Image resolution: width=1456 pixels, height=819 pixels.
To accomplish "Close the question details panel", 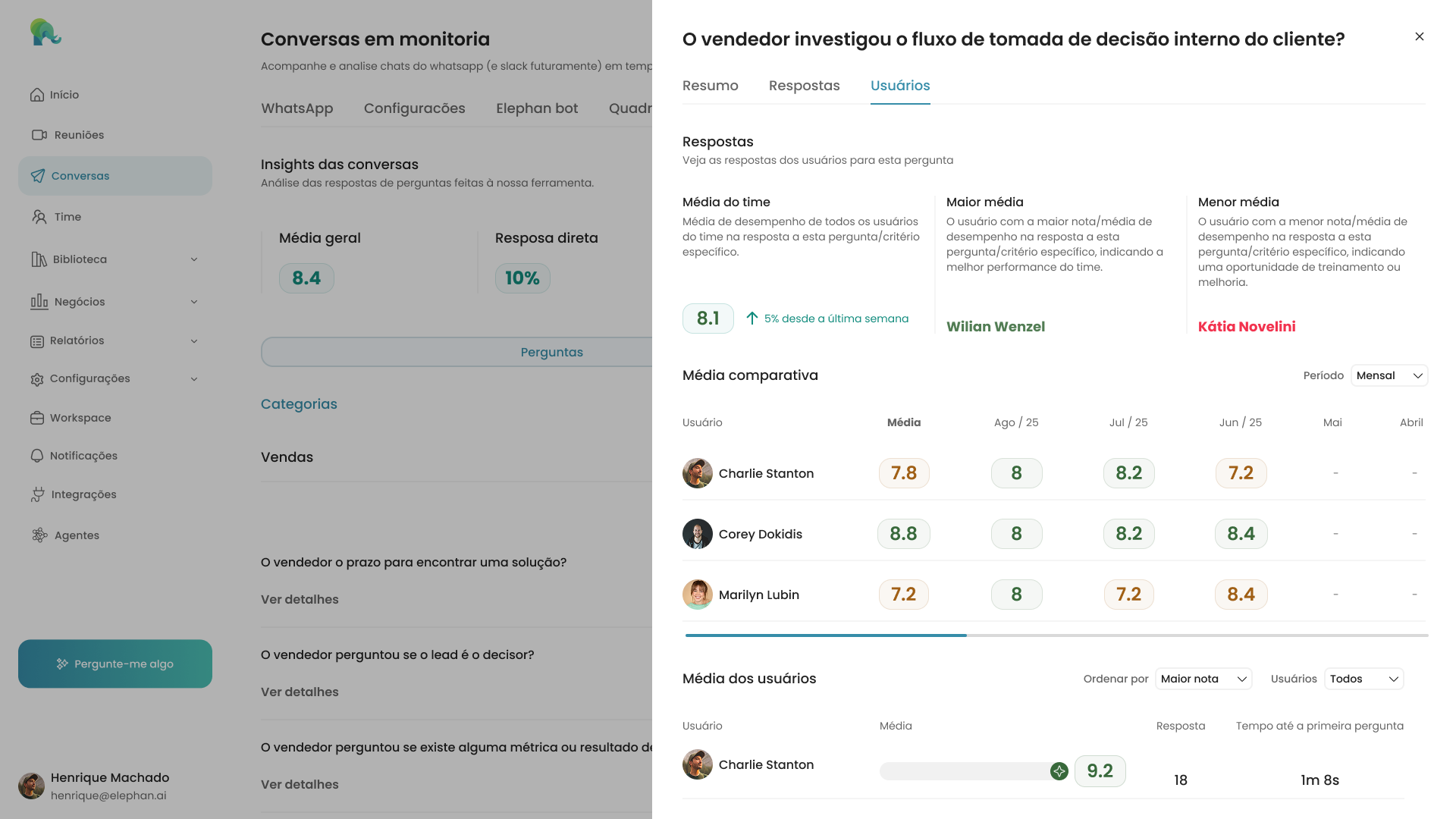I will (1420, 36).
